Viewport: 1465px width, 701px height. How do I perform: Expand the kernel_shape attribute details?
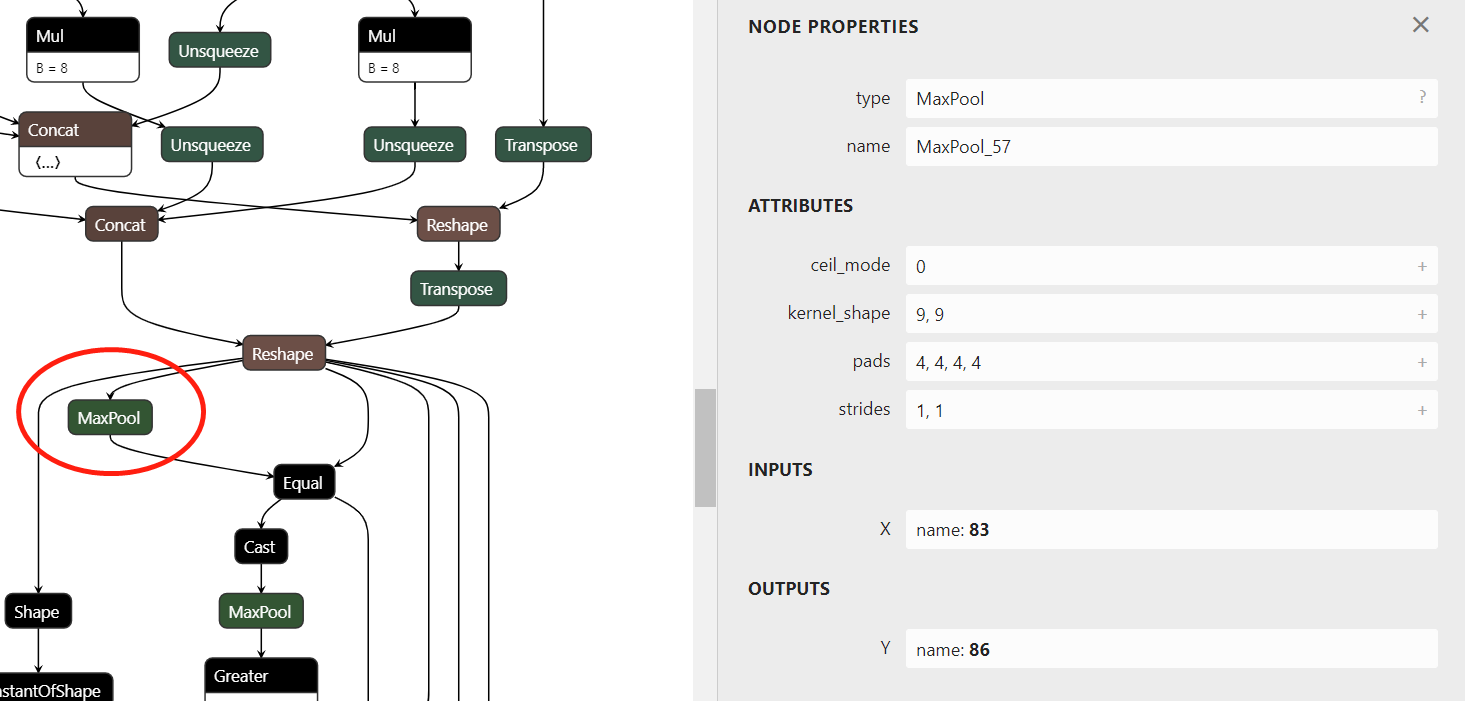[x=1422, y=314]
